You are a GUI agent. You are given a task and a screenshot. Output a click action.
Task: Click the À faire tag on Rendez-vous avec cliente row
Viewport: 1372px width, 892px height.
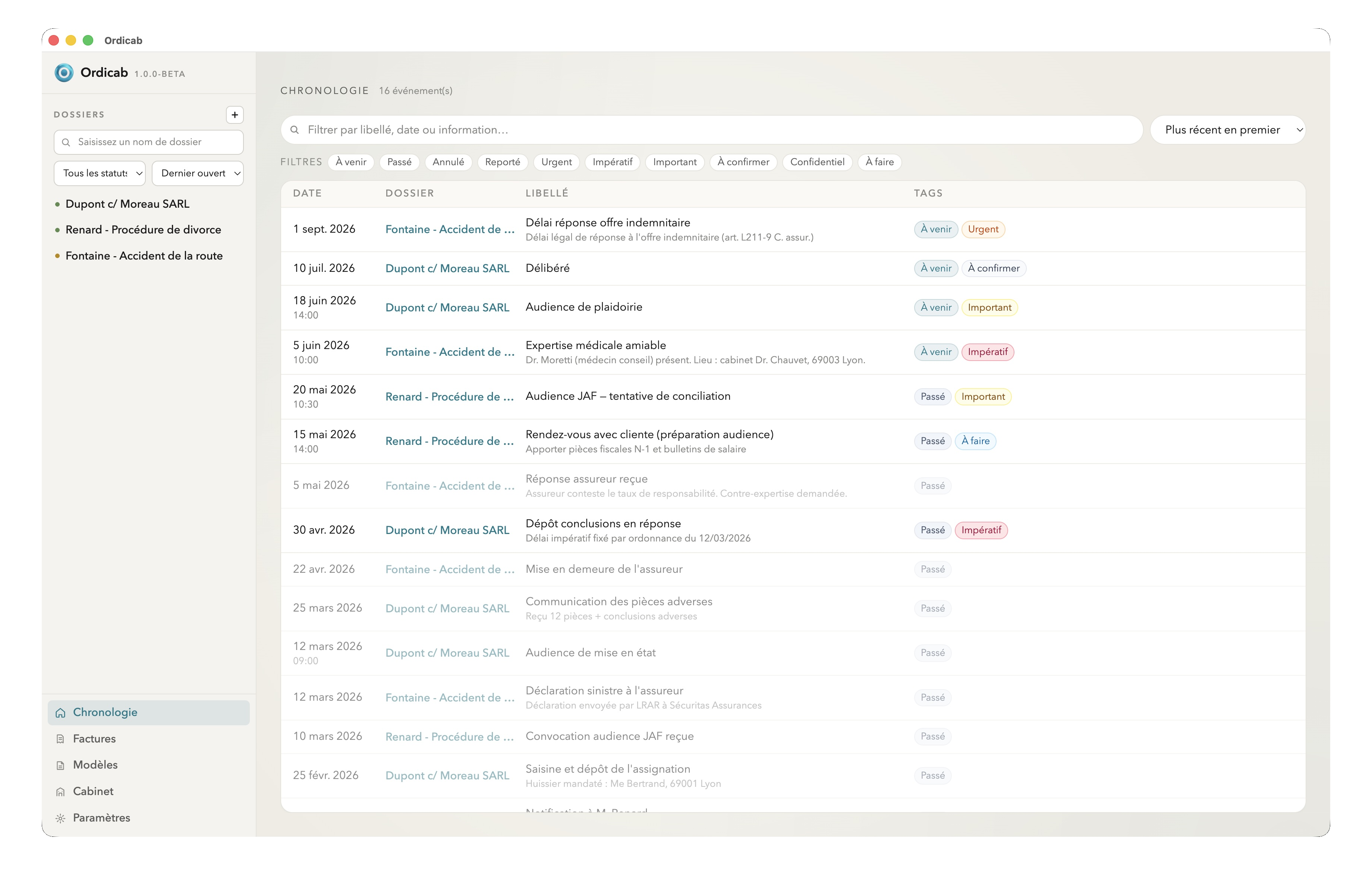[975, 442]
